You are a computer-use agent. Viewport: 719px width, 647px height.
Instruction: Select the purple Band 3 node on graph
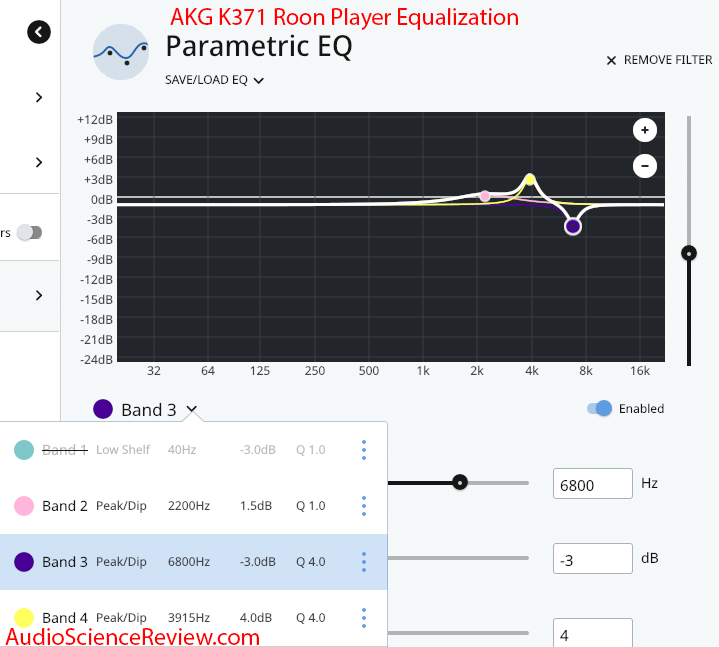(x=573, y=227)
